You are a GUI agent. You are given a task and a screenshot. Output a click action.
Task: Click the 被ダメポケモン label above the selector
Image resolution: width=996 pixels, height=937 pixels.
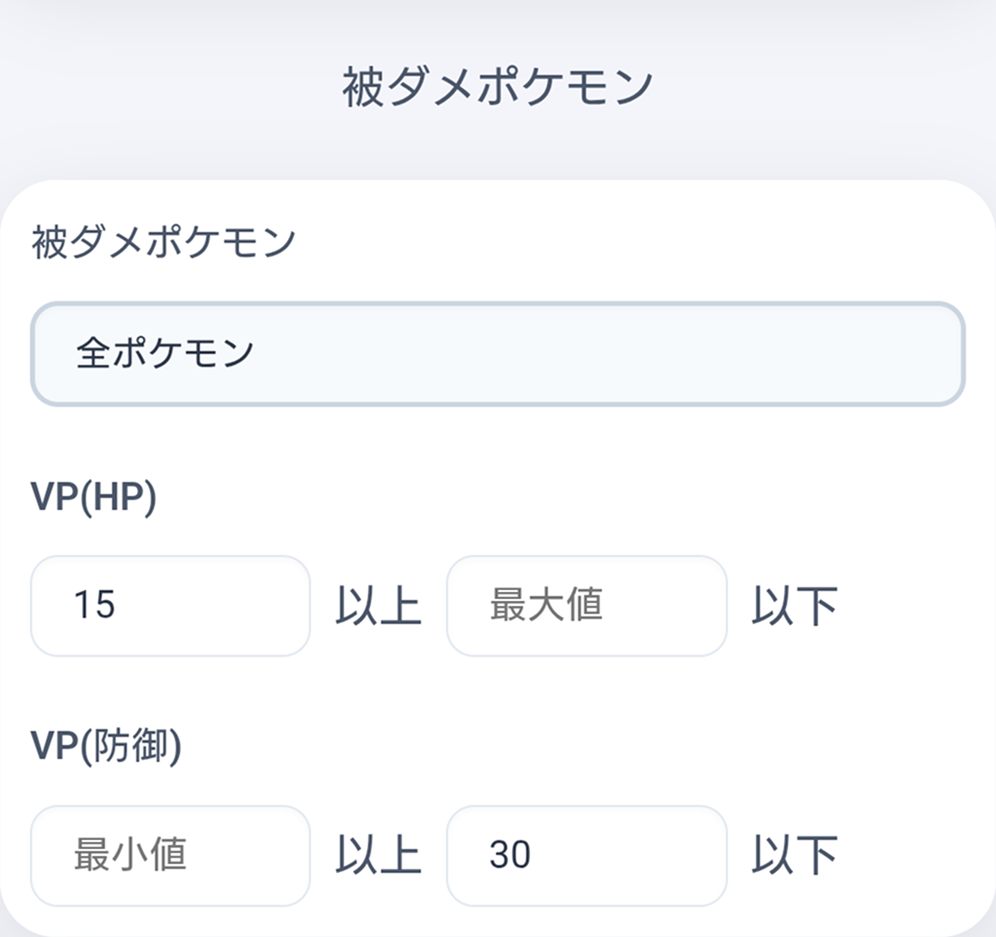[163, 243]
